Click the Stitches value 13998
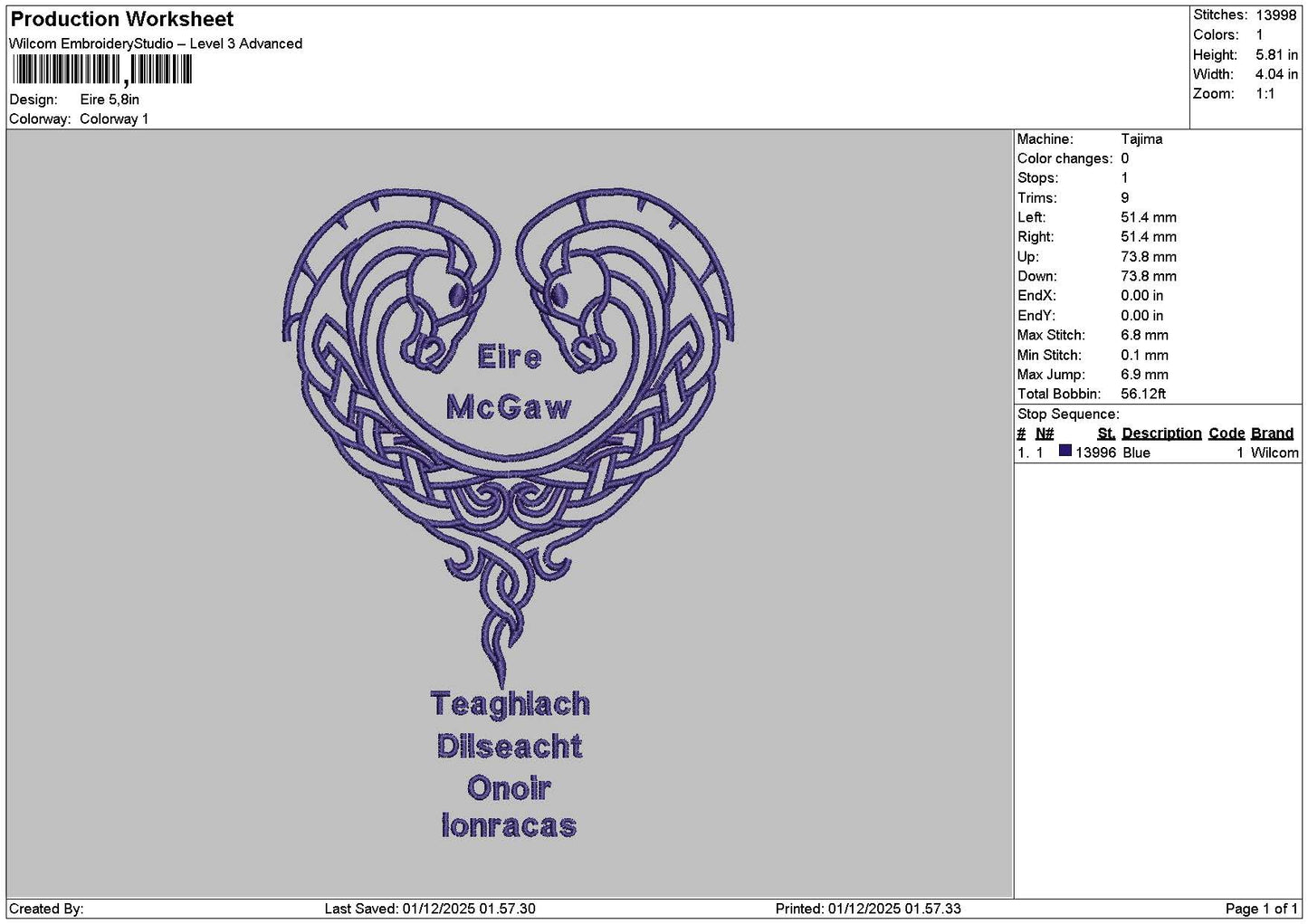This screenshot has width=1308, height=924. tap(1275, 15)
